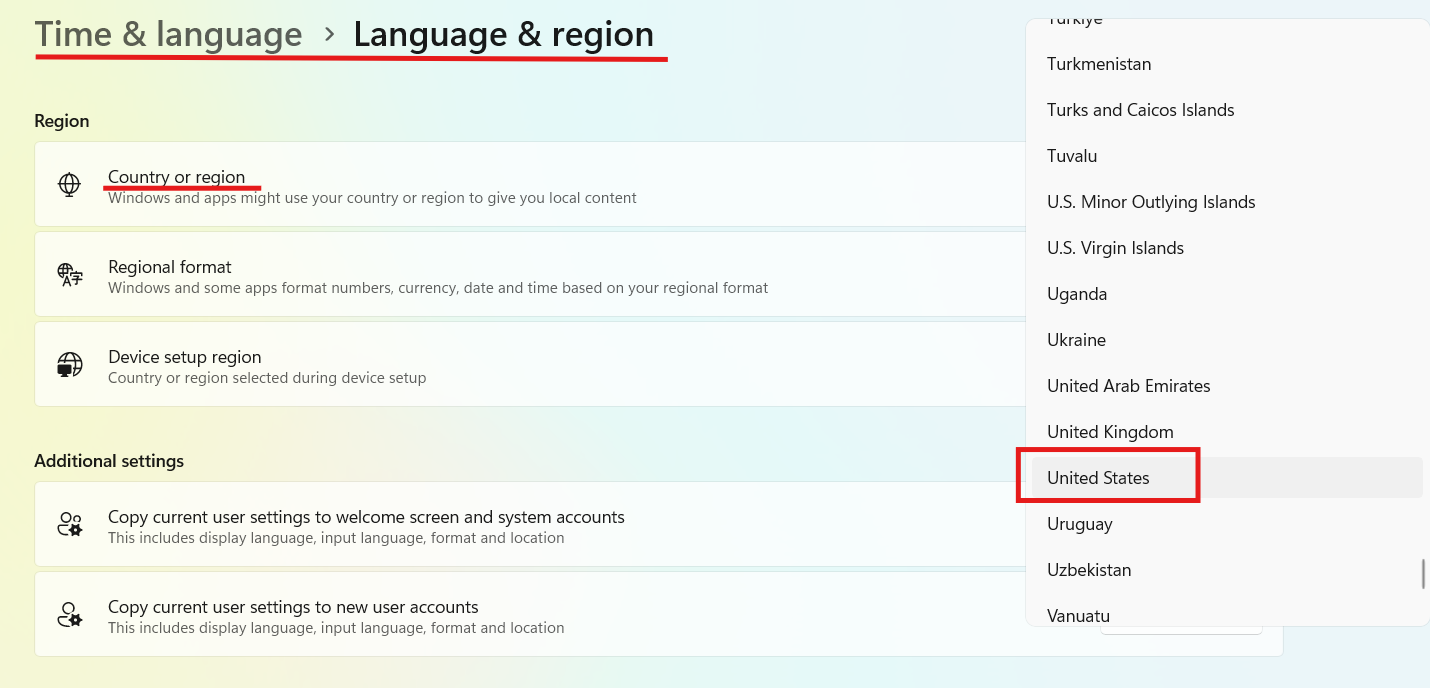Choose Vanuatu at the bottom of the list

pos(1078,615)
